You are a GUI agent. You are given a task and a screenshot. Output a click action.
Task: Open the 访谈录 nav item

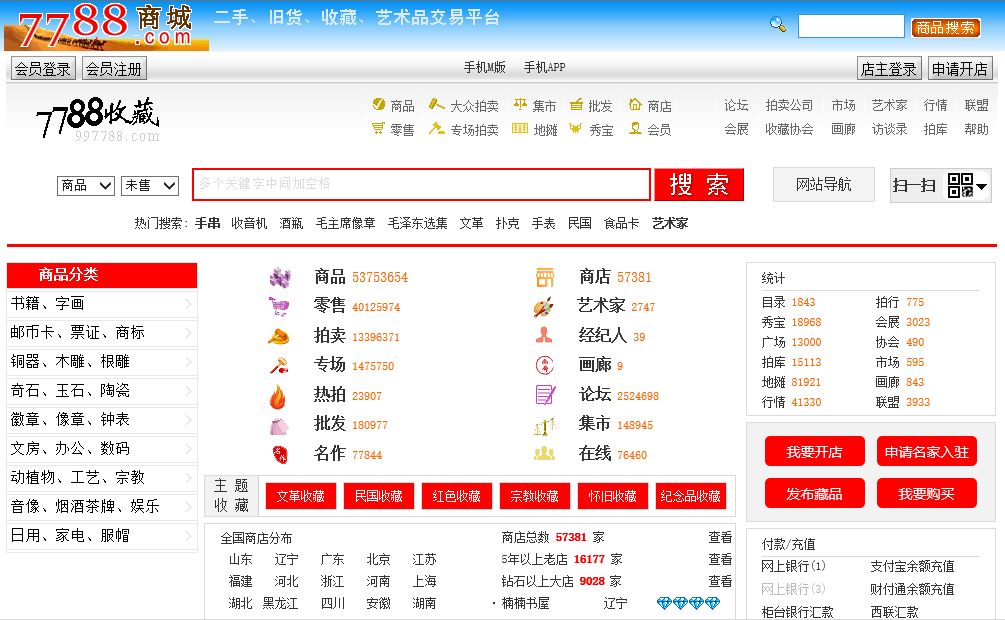coord(889,129)
